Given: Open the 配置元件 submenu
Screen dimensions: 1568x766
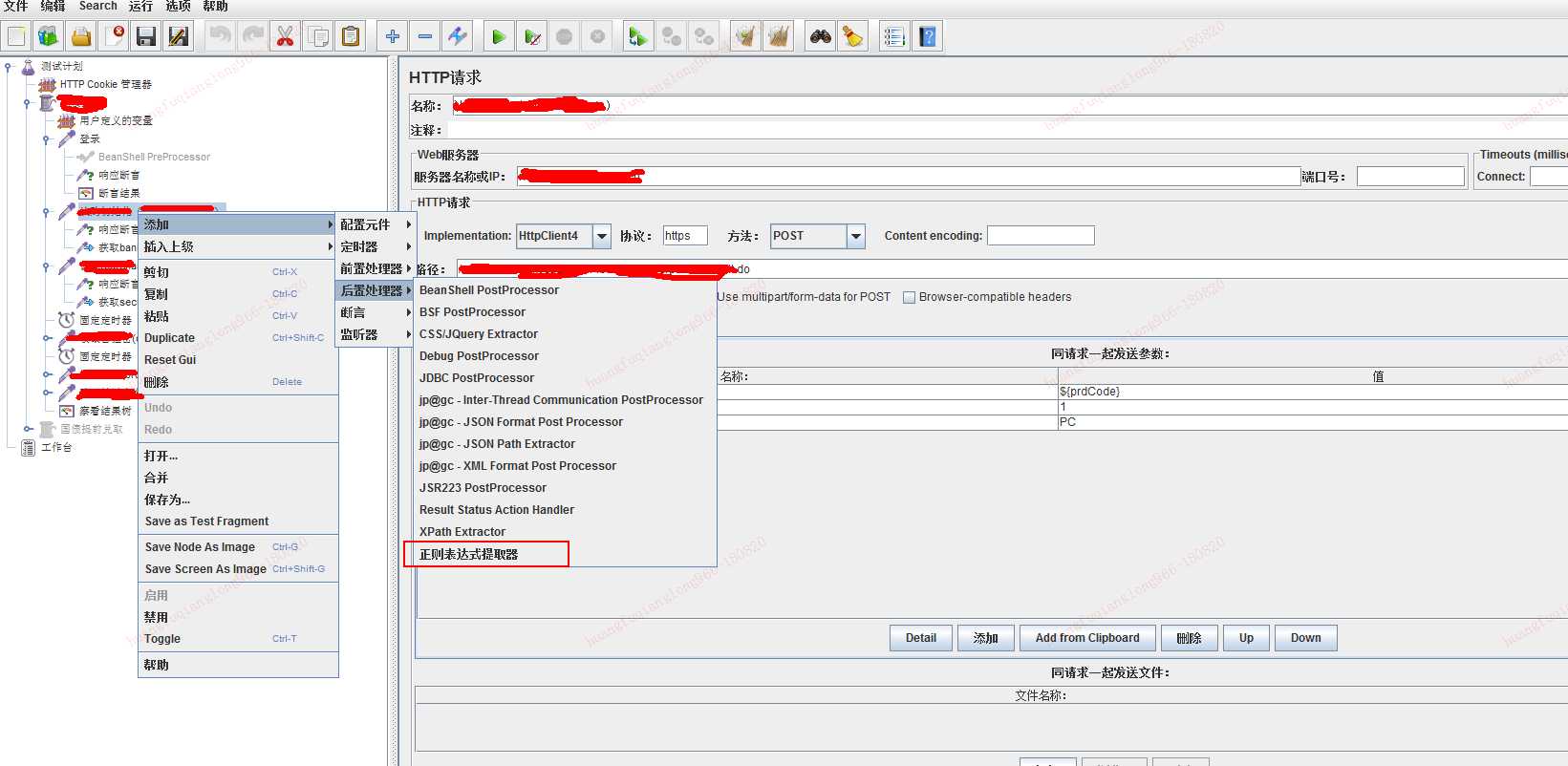Looking at the screenshot, I should 375,224.
